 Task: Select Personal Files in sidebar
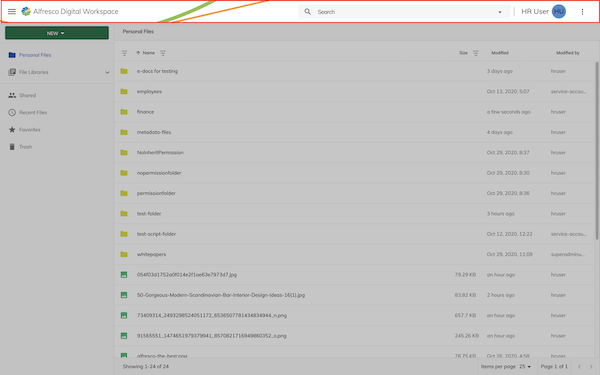35,55
